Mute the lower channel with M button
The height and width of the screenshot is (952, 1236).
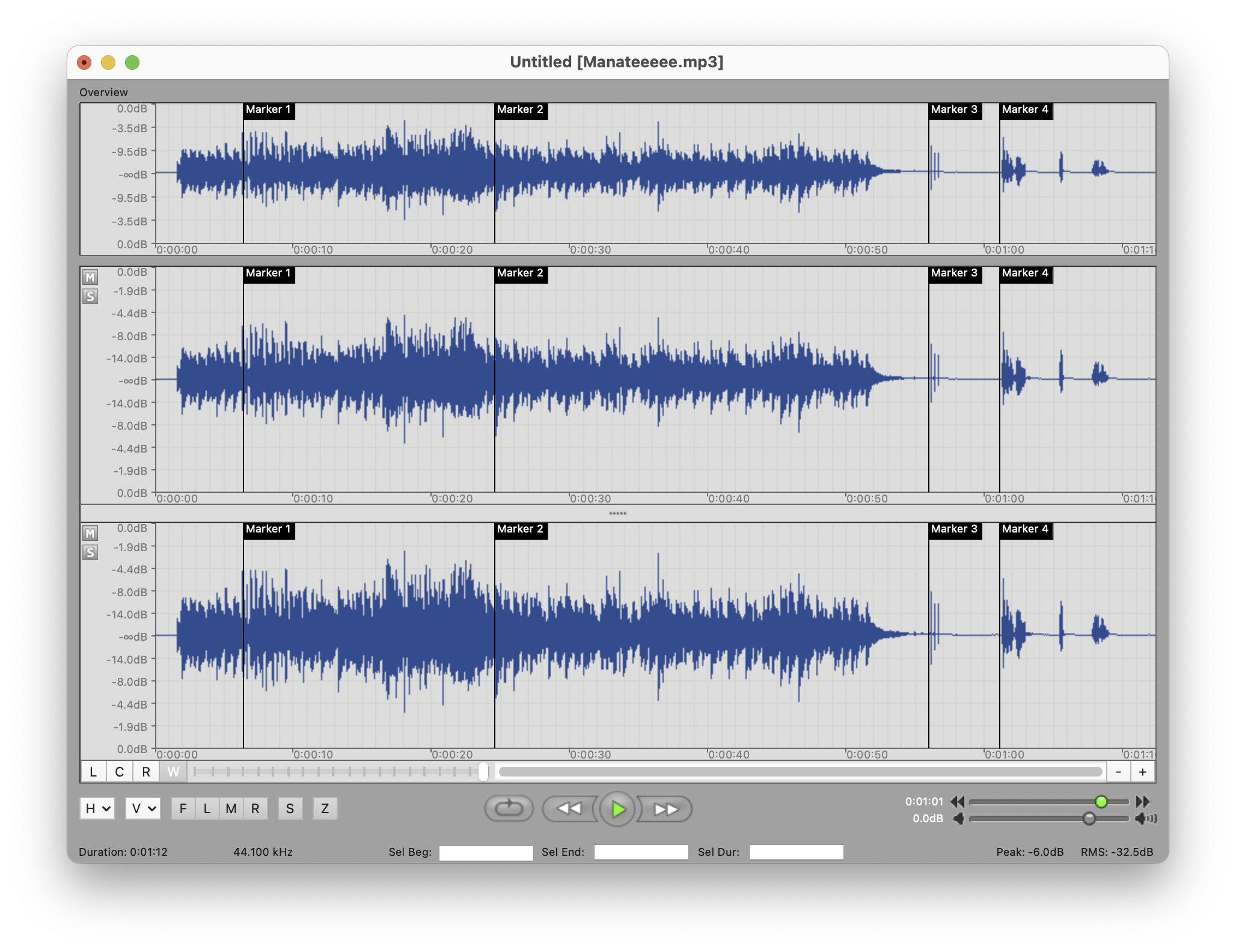[90, 533]
